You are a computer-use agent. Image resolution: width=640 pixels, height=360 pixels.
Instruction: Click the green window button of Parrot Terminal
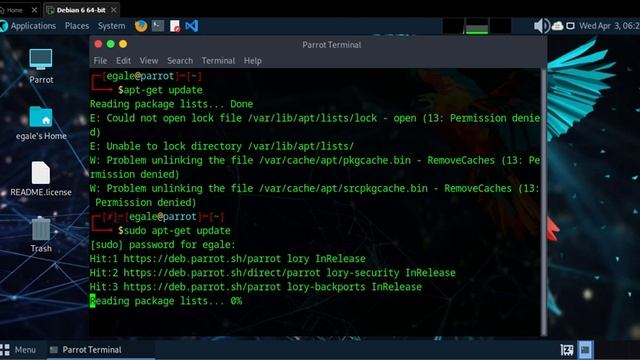(x=110, y=44)
